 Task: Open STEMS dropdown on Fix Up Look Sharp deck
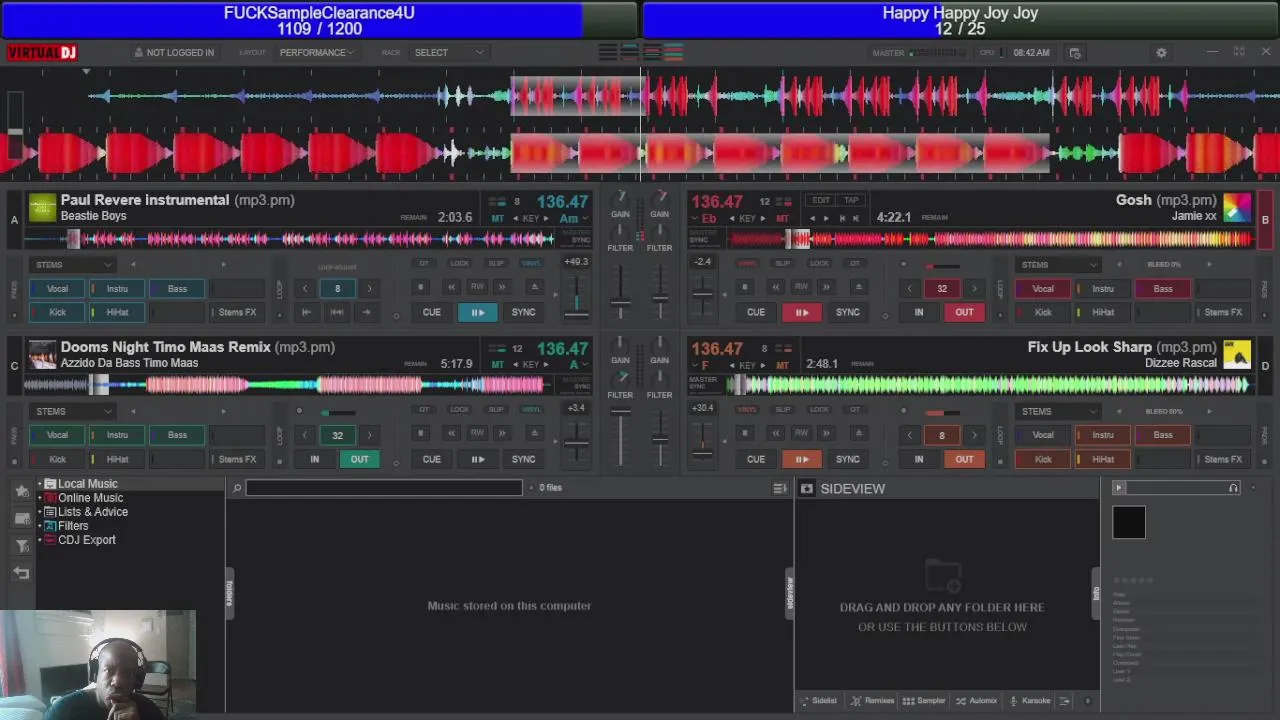1058,411
